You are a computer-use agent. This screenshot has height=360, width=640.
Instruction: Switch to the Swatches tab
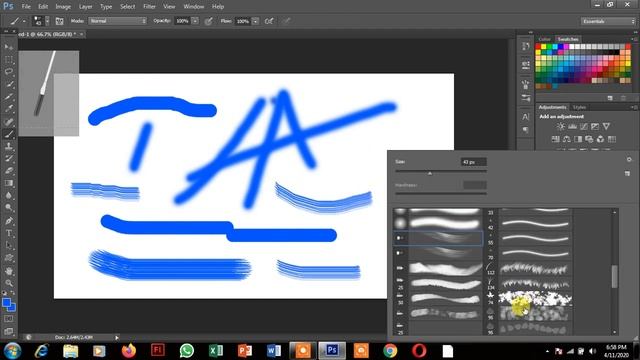pyautogui.click(x=568, y=39)
